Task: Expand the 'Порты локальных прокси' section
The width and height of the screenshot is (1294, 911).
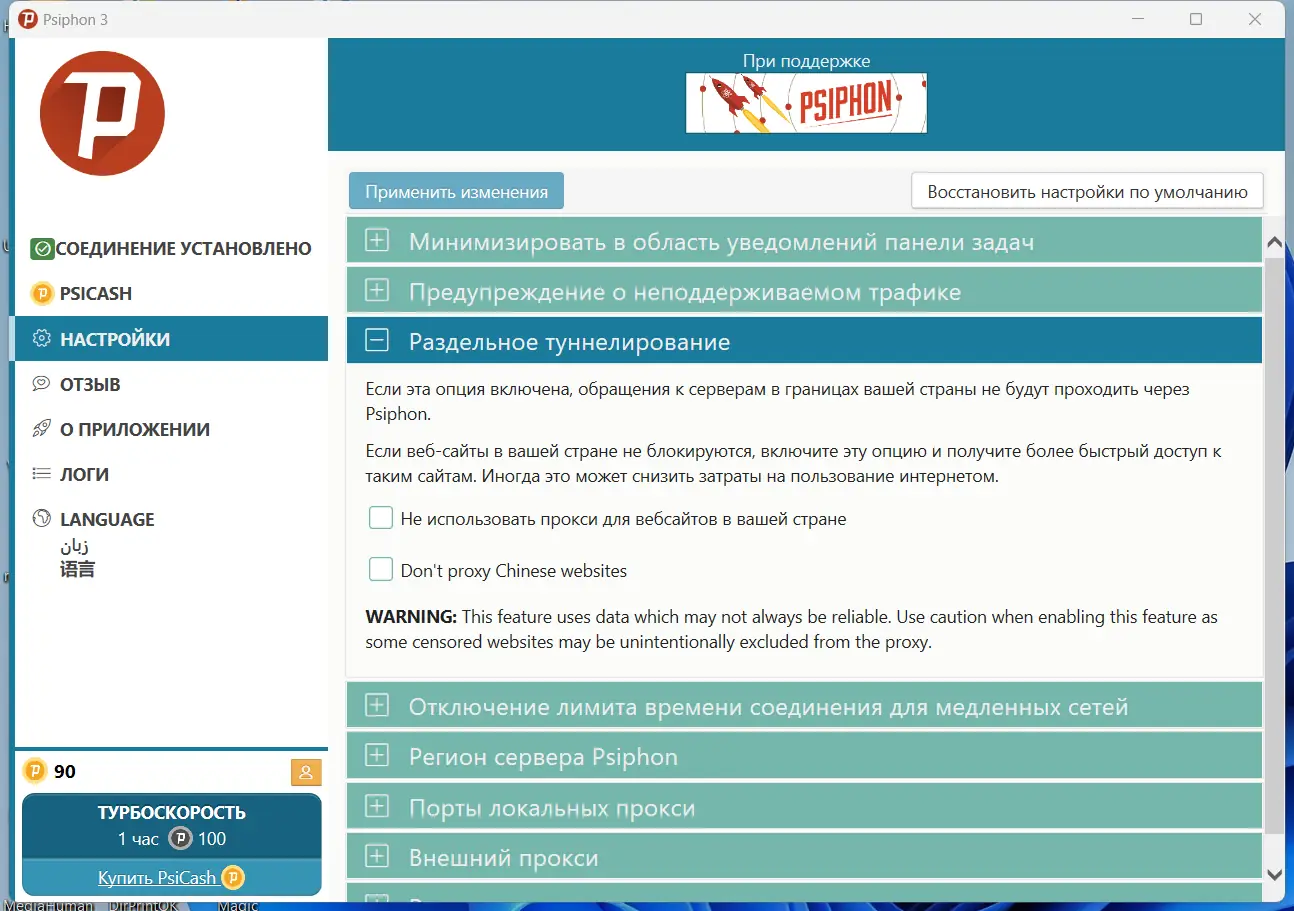Action: click(804, 807)
